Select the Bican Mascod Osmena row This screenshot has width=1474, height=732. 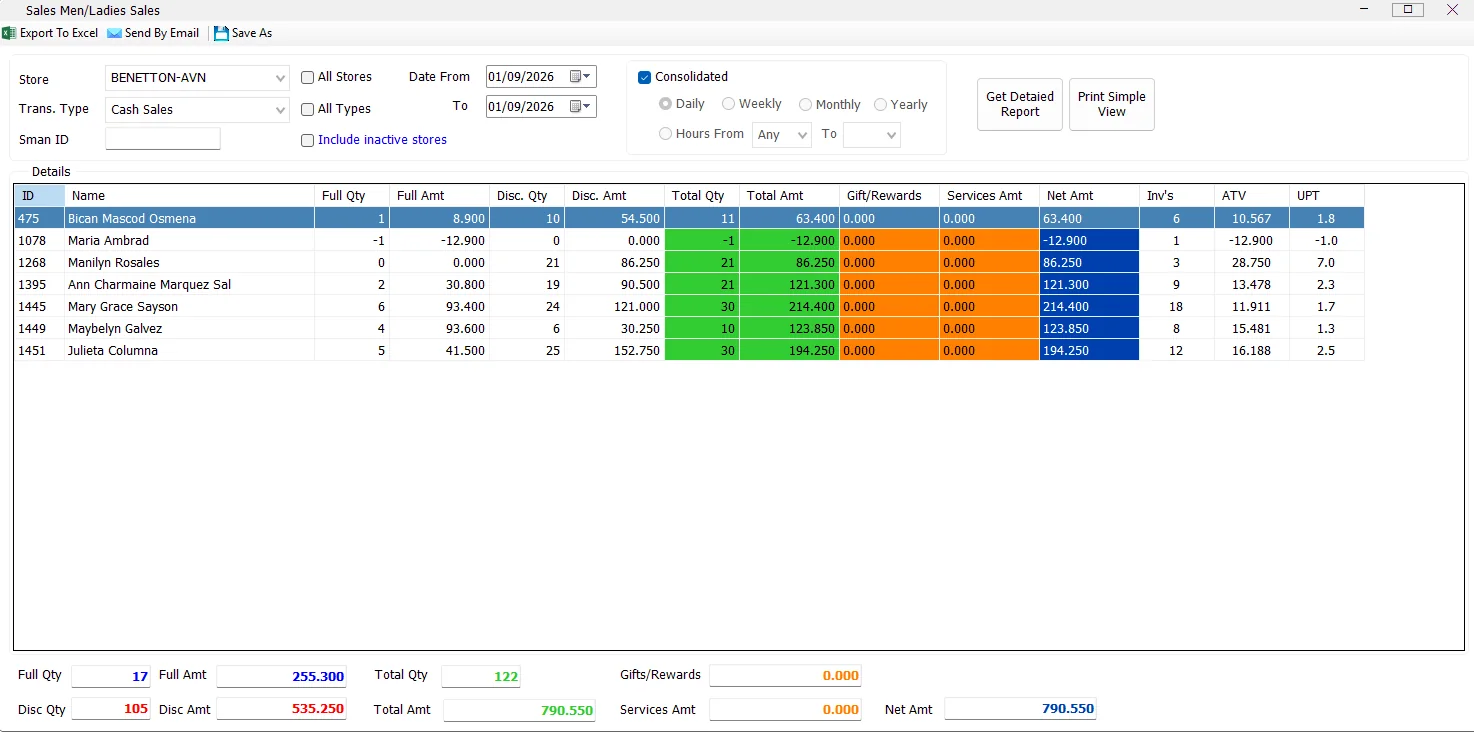pos(689,218)
